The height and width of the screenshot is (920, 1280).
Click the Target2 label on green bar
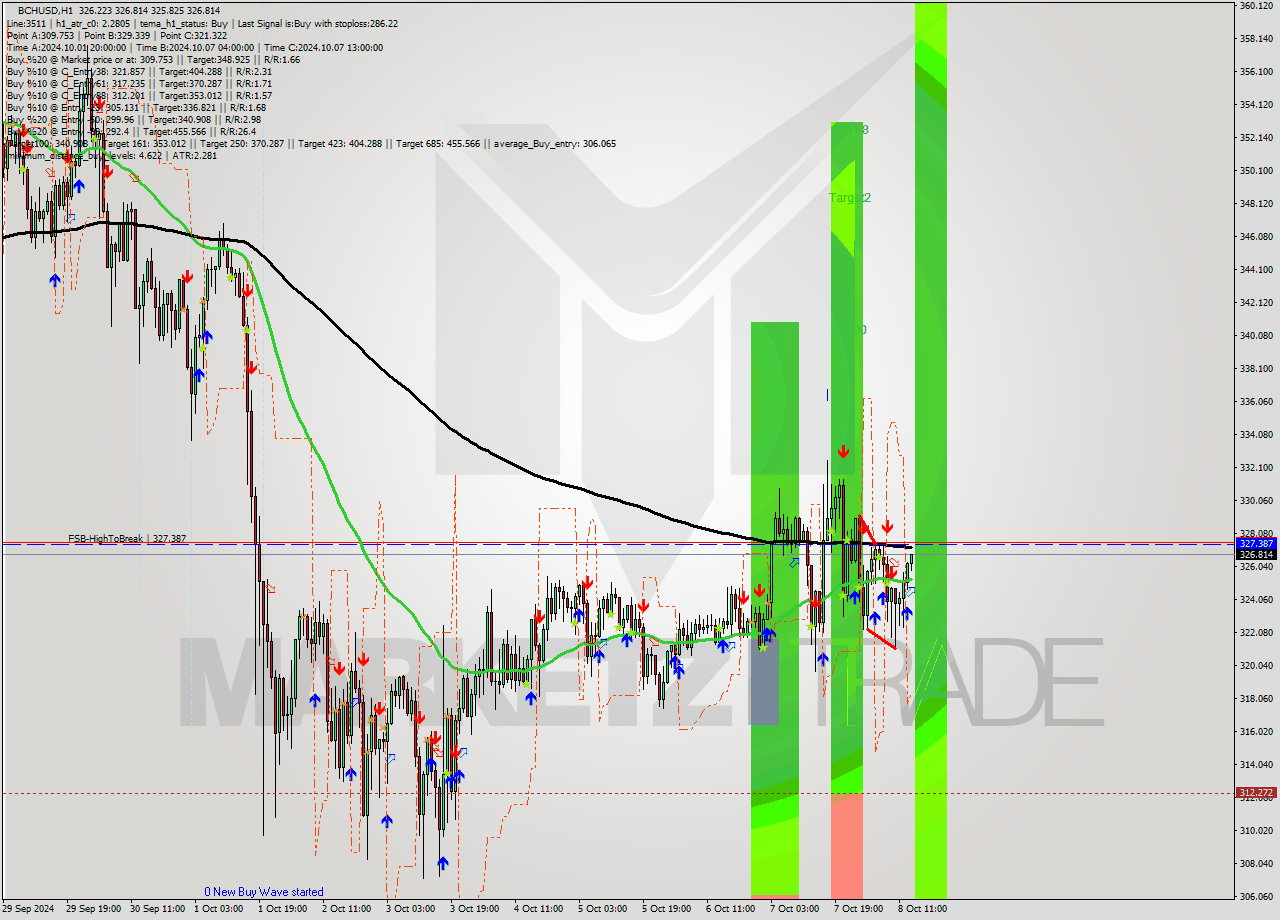coord(850,198)
